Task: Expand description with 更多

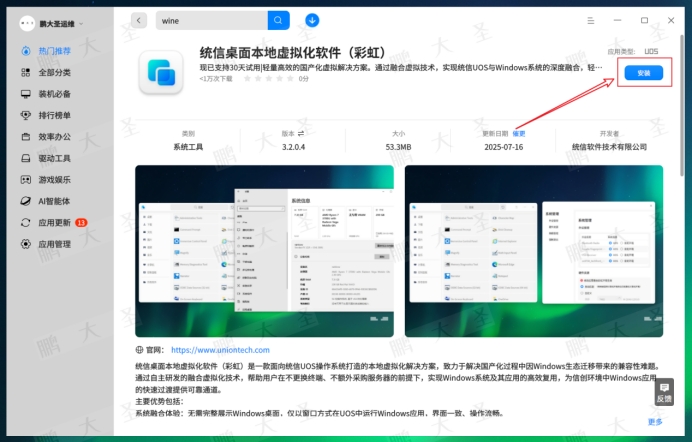Action: pyautogui.click(x=655, y=422)
